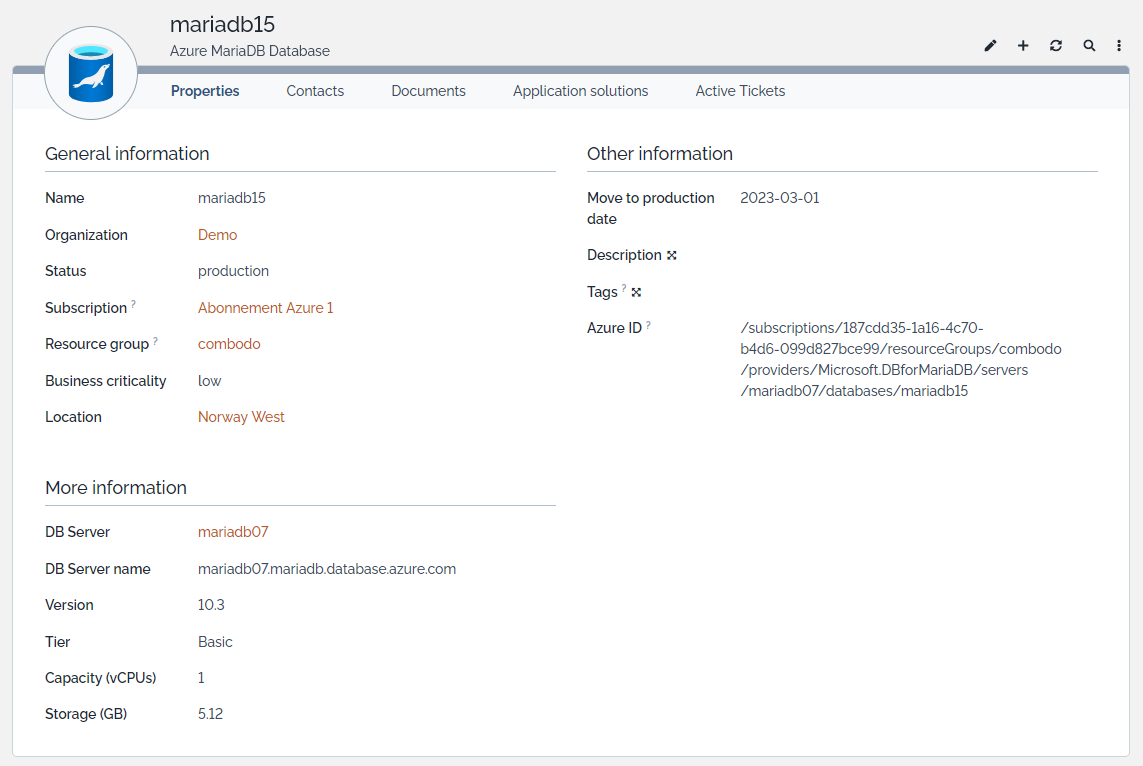The height and width of the screenshot is (766, 1143).
Task: Select the Application solutions tab
Action: click(x=580, y=91)
